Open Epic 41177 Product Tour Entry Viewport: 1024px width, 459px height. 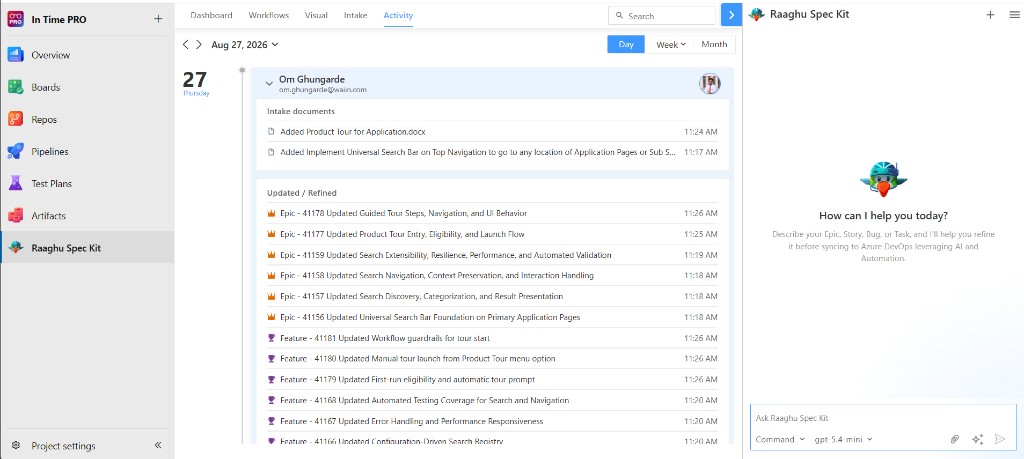coord(492,234)
